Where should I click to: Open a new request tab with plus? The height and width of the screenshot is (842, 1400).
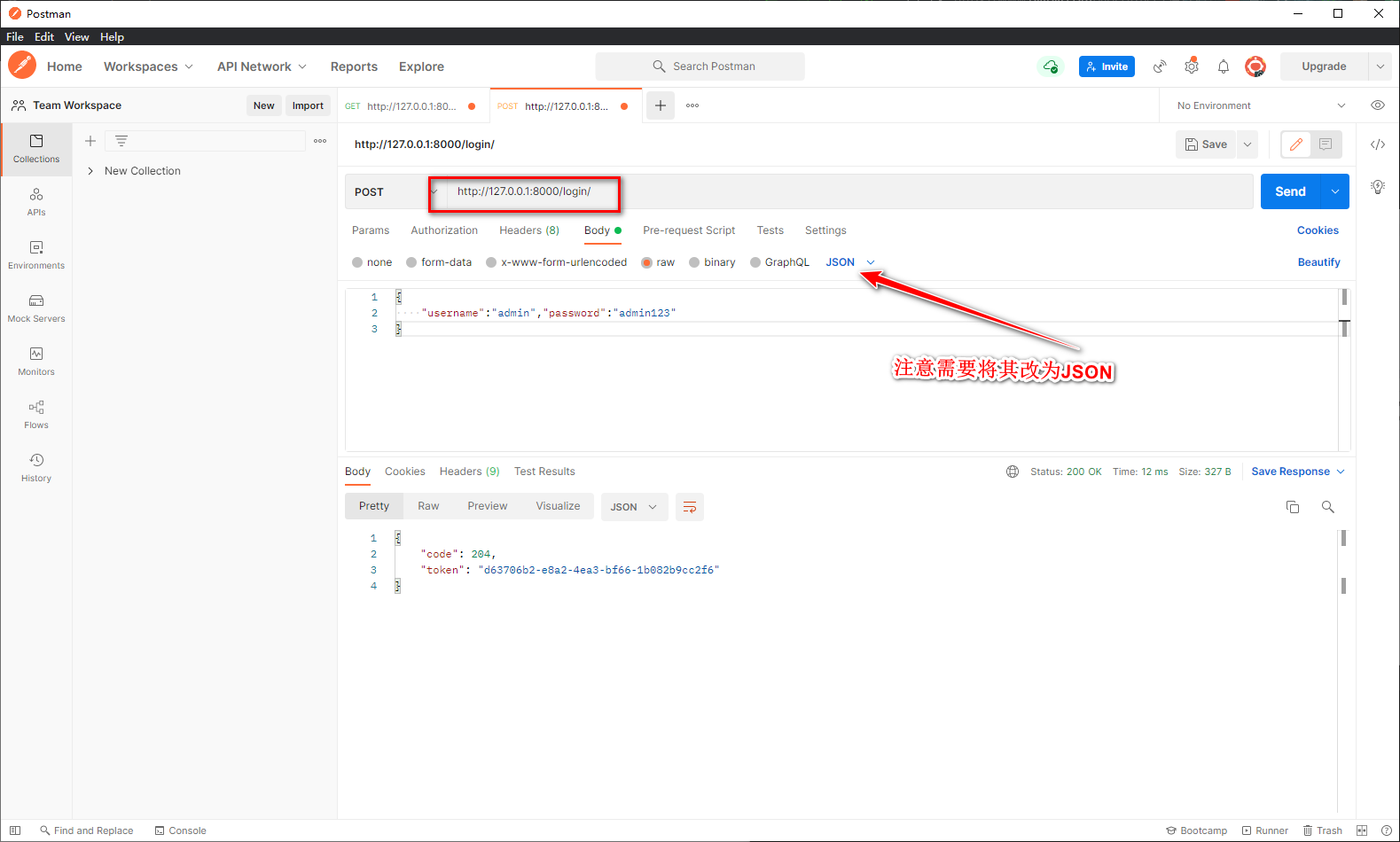661,105
